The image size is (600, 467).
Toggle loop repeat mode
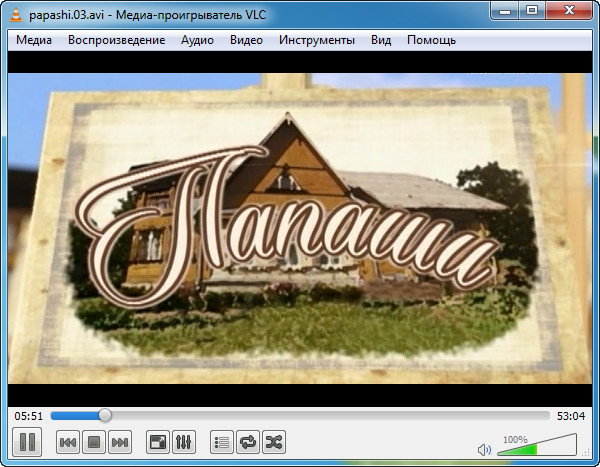point(248,442)
